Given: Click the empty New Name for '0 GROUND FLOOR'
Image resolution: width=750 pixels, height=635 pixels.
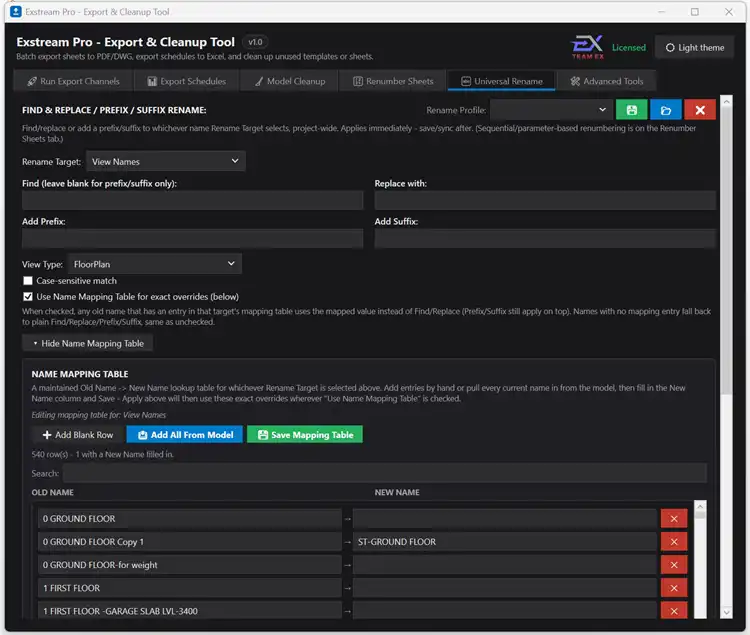Looking at the screenshot, I should coord(505,519).
